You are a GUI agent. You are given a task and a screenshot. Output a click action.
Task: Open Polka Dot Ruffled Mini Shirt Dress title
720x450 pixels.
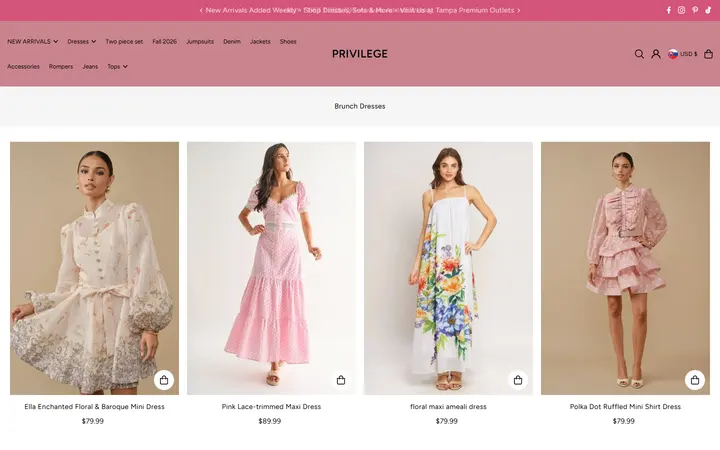[x=625, y=407]
